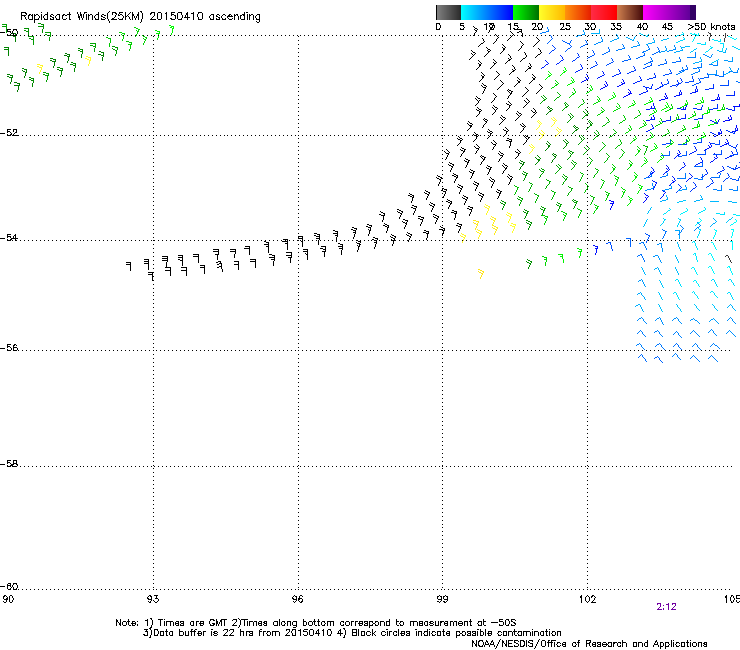Click the latitude label '-60'
Screen dimensions: 740x650
tap(9, 587)
